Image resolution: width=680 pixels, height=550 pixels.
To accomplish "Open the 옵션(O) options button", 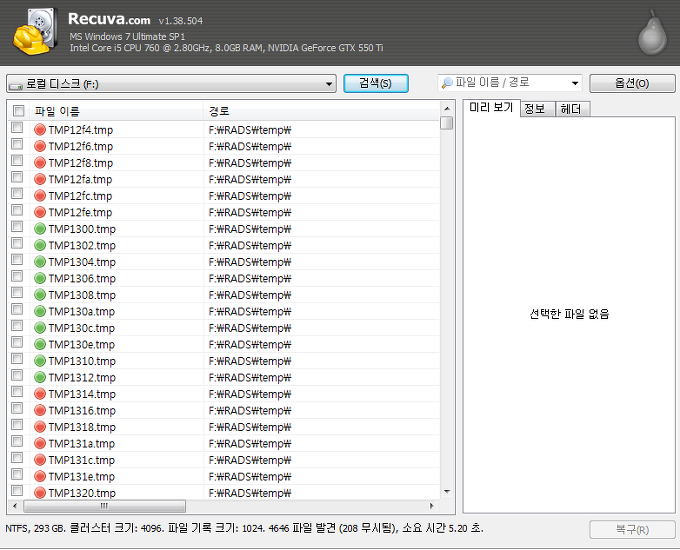I will tap(632, 83).
